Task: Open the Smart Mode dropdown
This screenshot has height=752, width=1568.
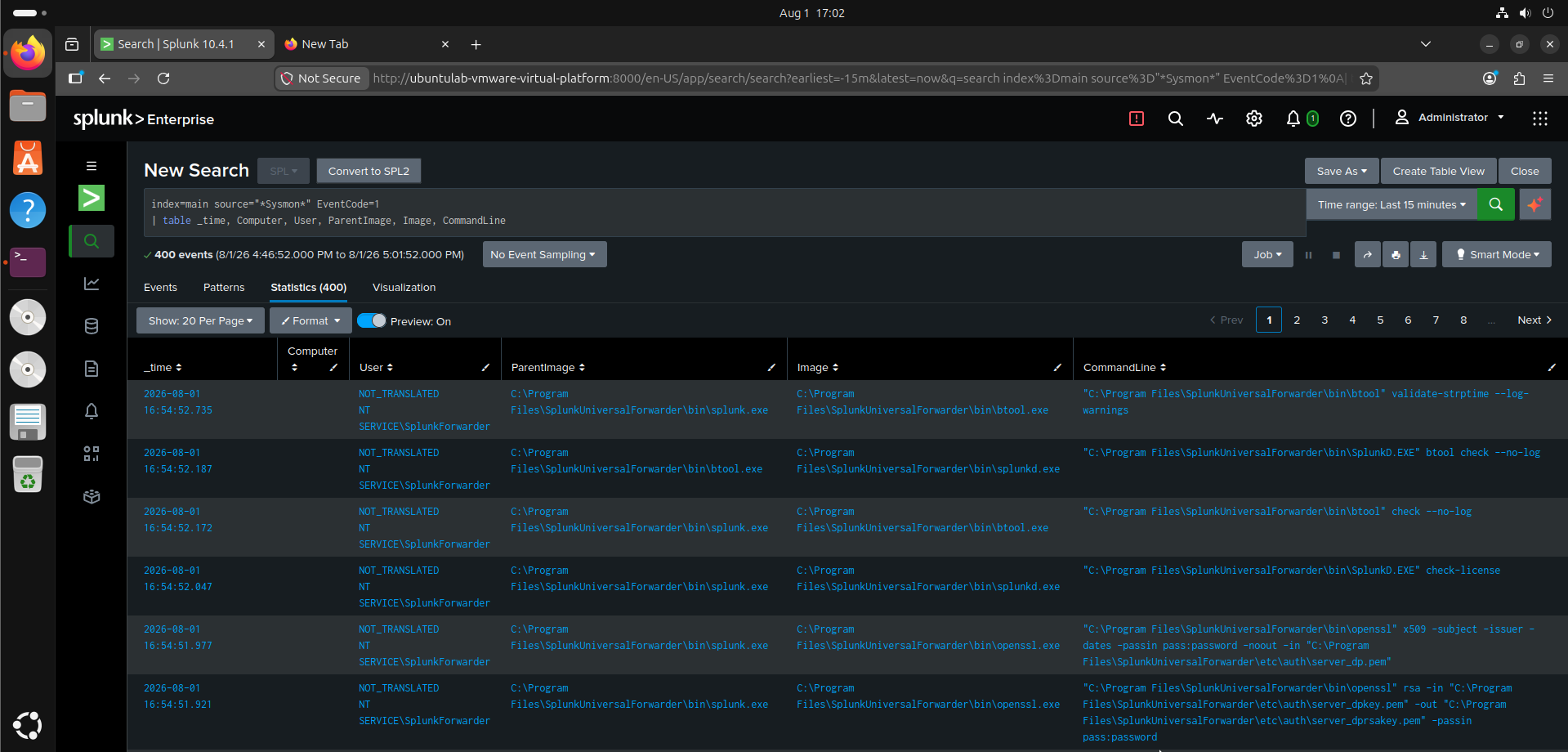Action: coord(1497,255)
